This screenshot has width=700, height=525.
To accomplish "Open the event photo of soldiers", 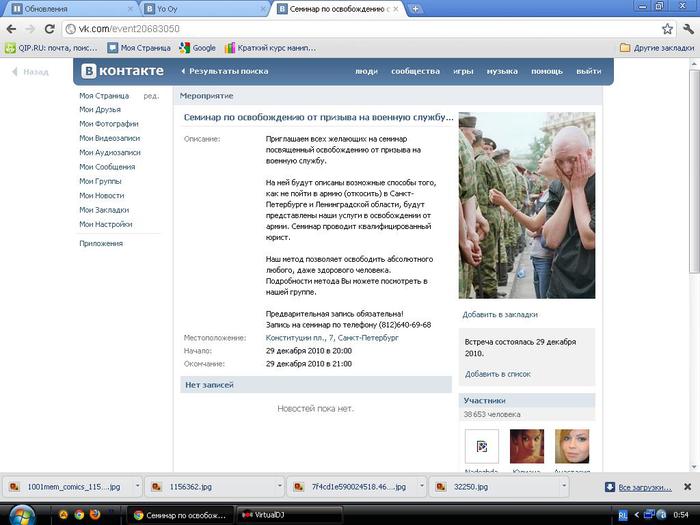I will (x=527, y=205).
